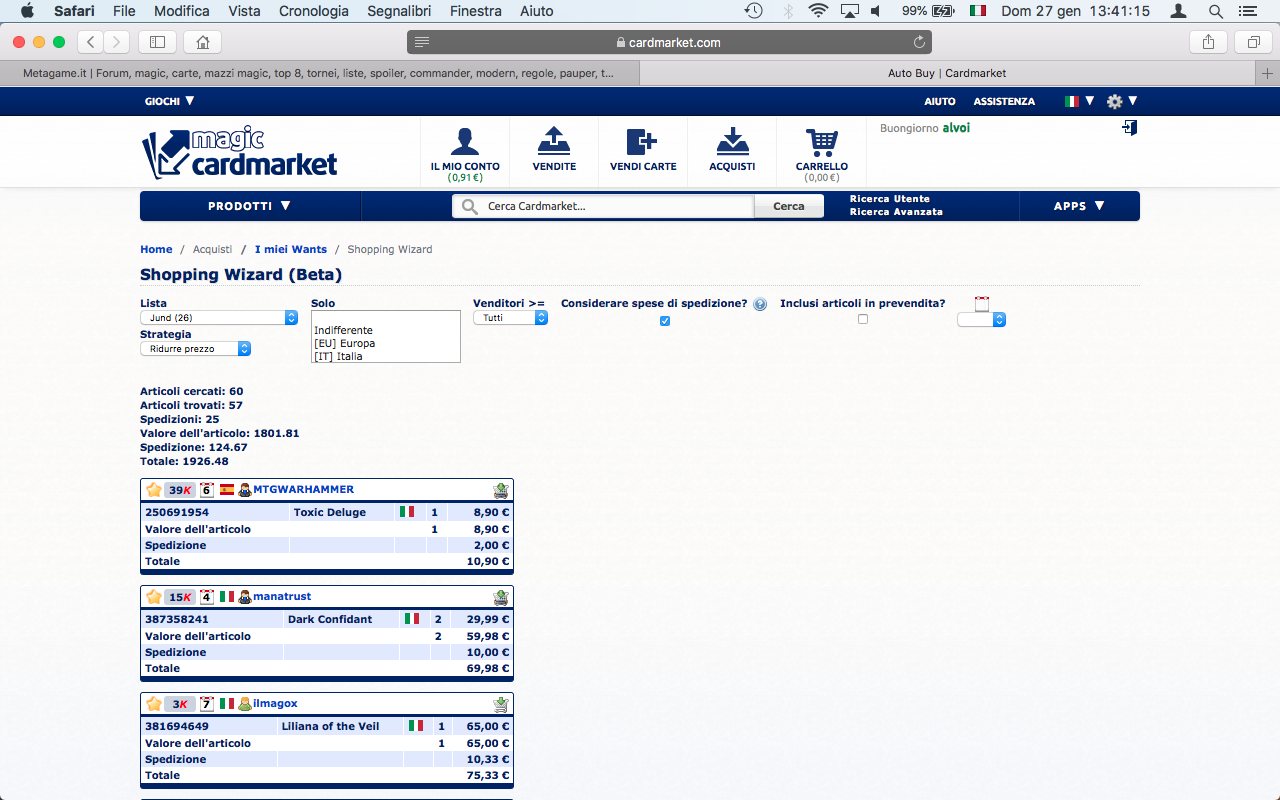The height and width of the screenshot is (800, 1280).
Task: Click Safari's home button
Action: click(203, 42)
